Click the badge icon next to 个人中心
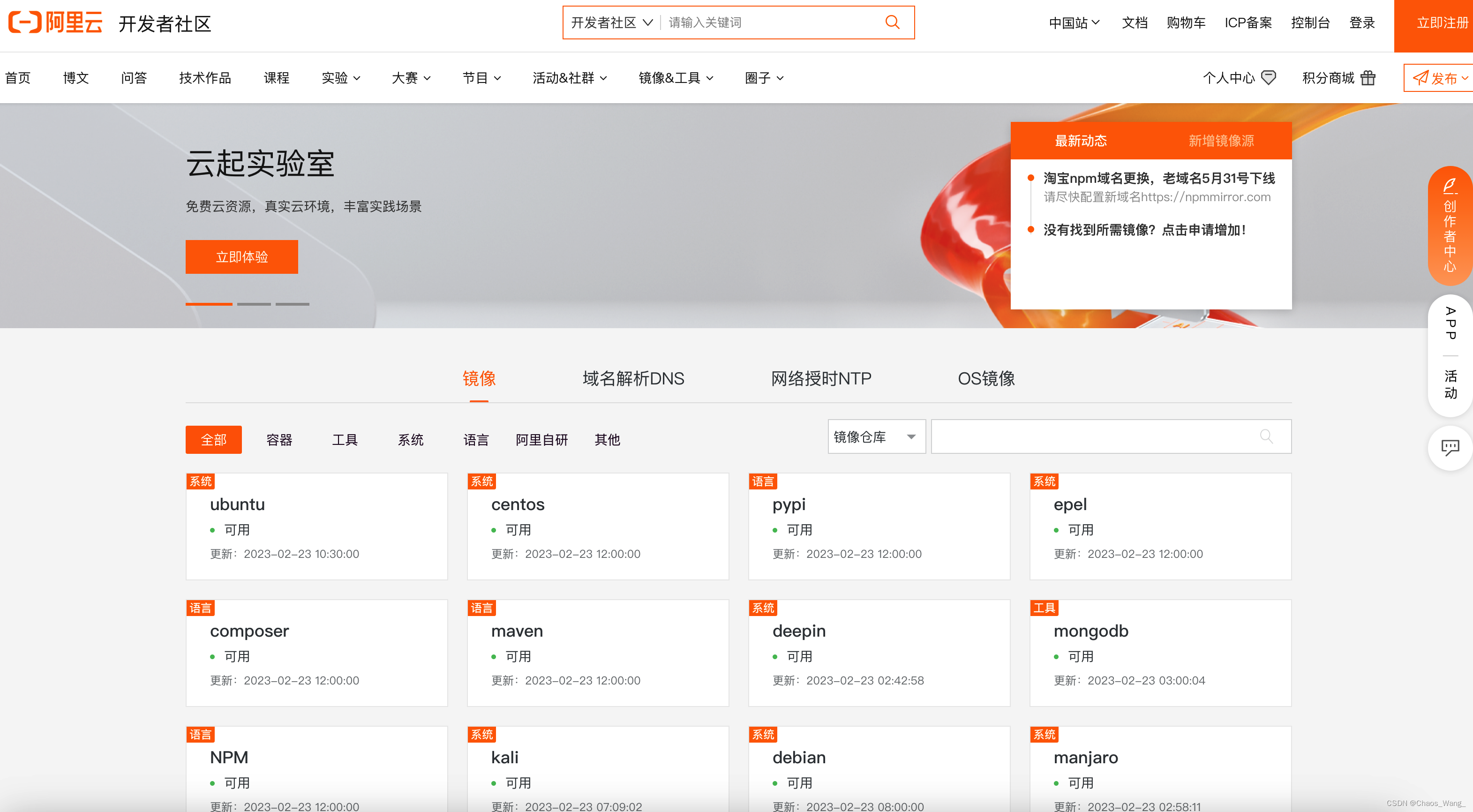1473x812 pixels. click(1270, 78)
